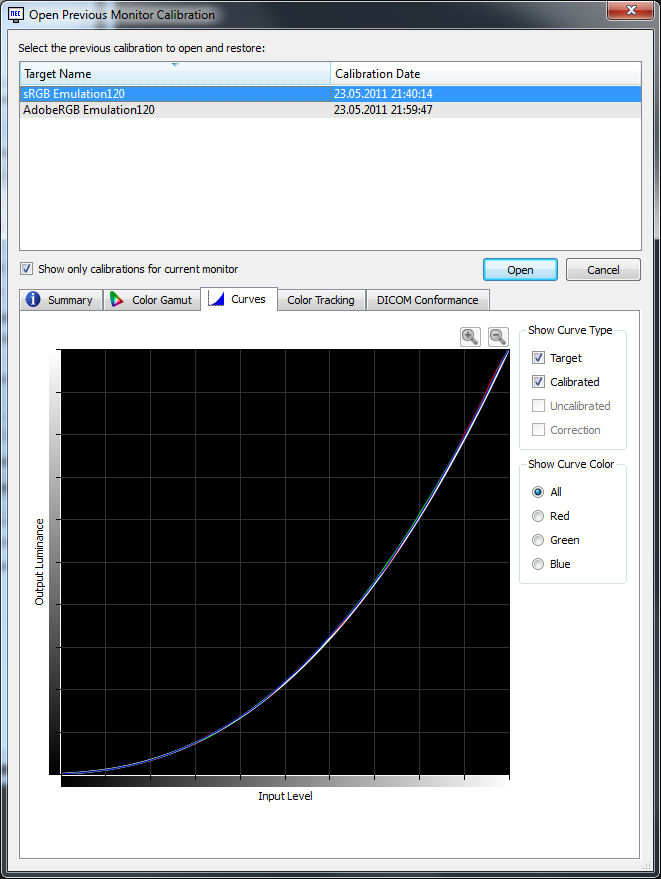Select the Green curve color option
Image resolution: width=661 pixels, height=879 pixels.
point(539,540)
